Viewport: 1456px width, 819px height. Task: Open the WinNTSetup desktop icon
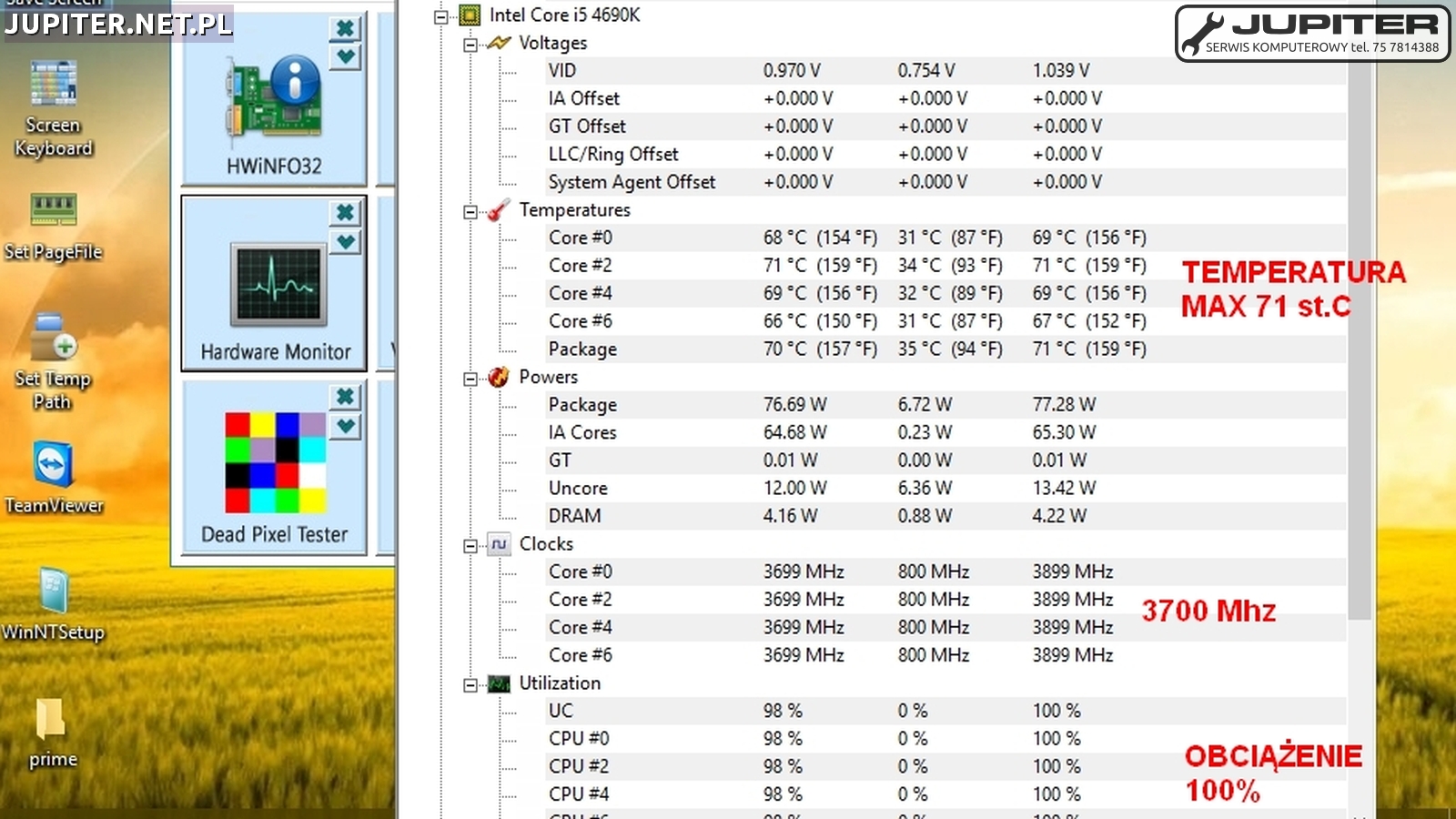pos(53,604)
